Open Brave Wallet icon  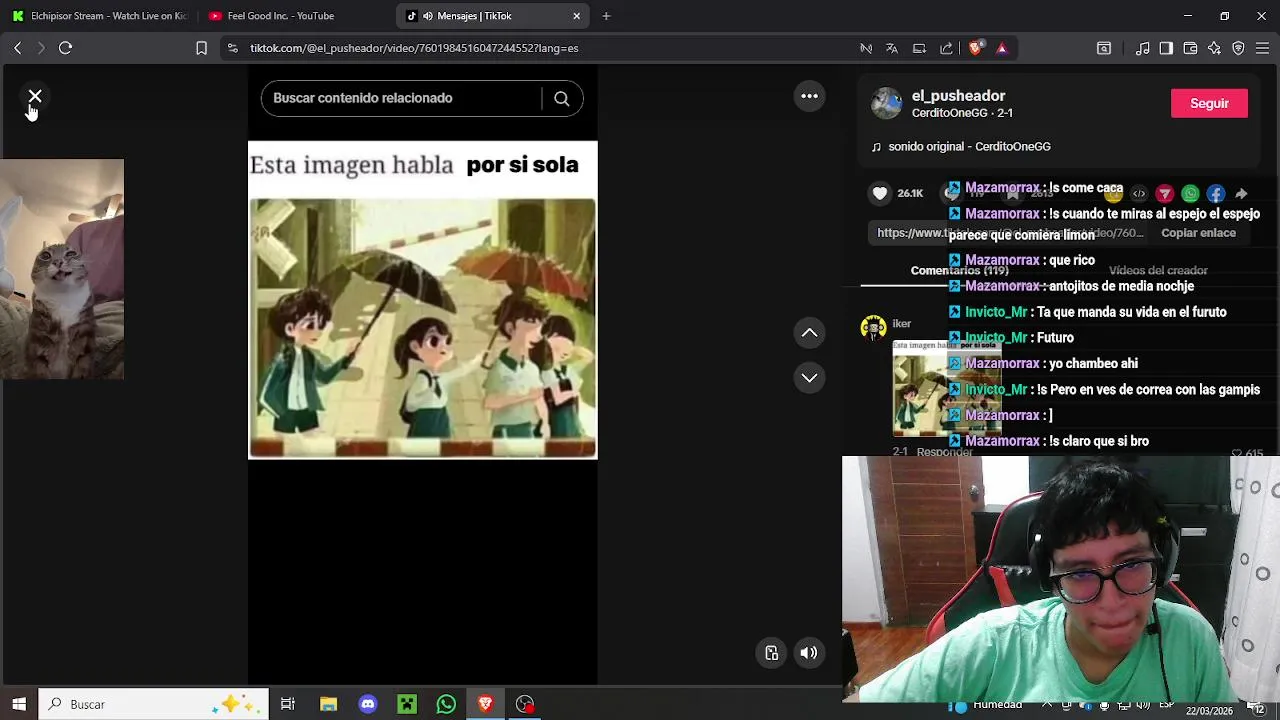click(1190, 48)
